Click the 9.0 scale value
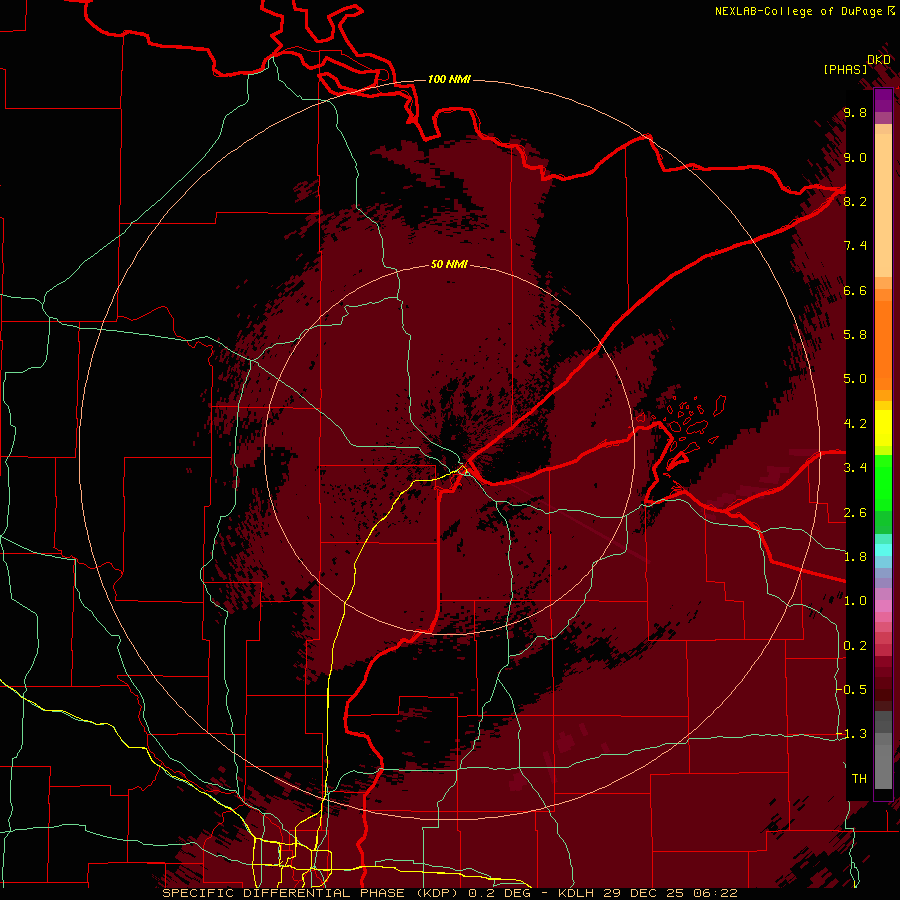The image size is (900, 900). [x=855, y=157]
